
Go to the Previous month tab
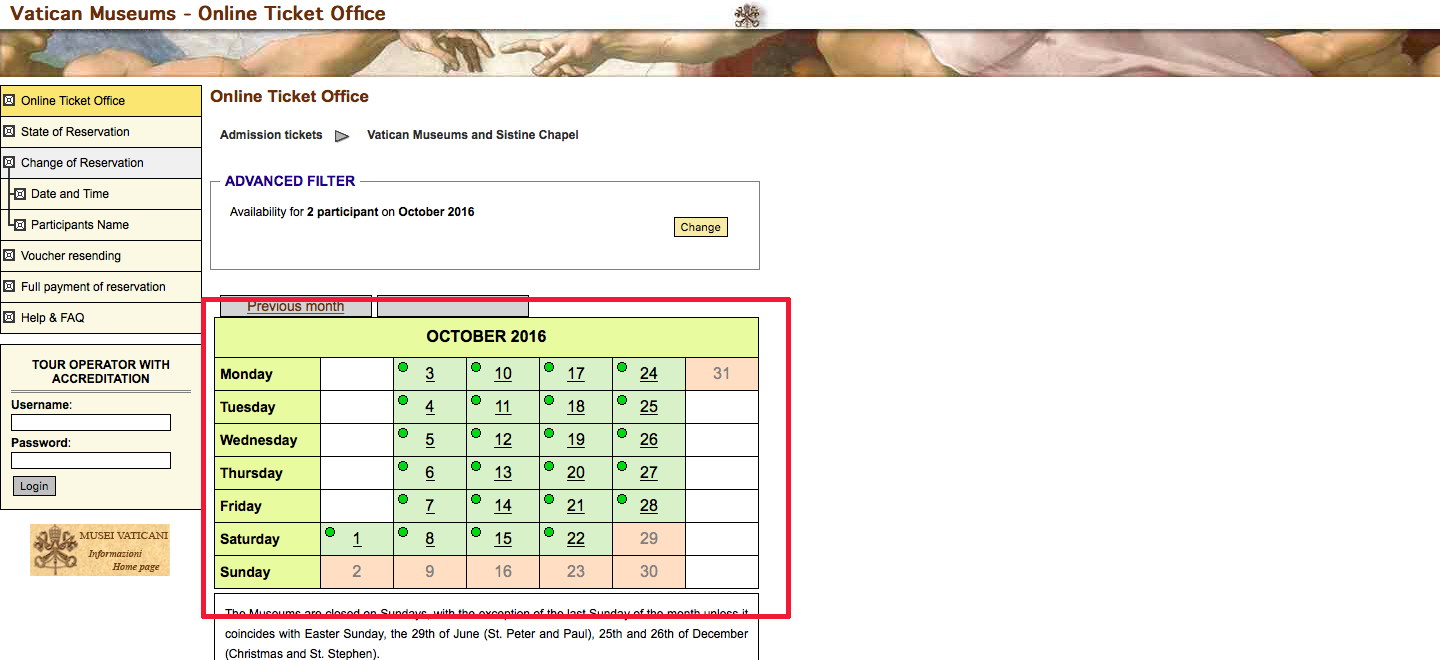295,306
